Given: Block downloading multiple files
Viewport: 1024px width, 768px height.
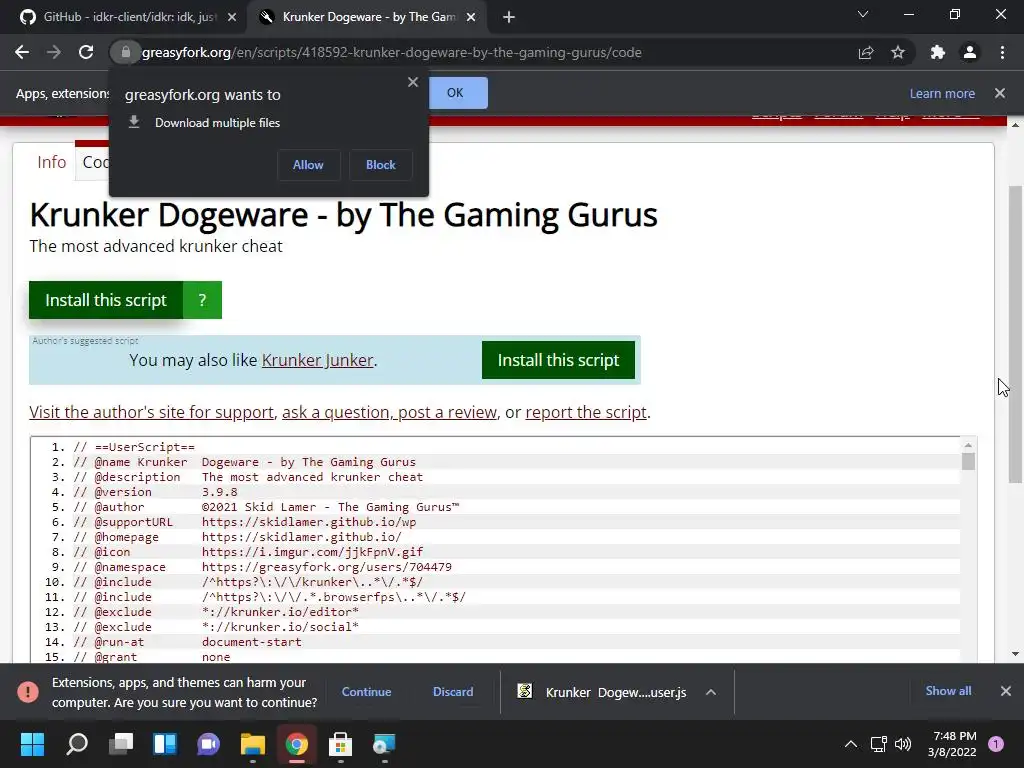Looking at the screenshot, I should (381, 165).
